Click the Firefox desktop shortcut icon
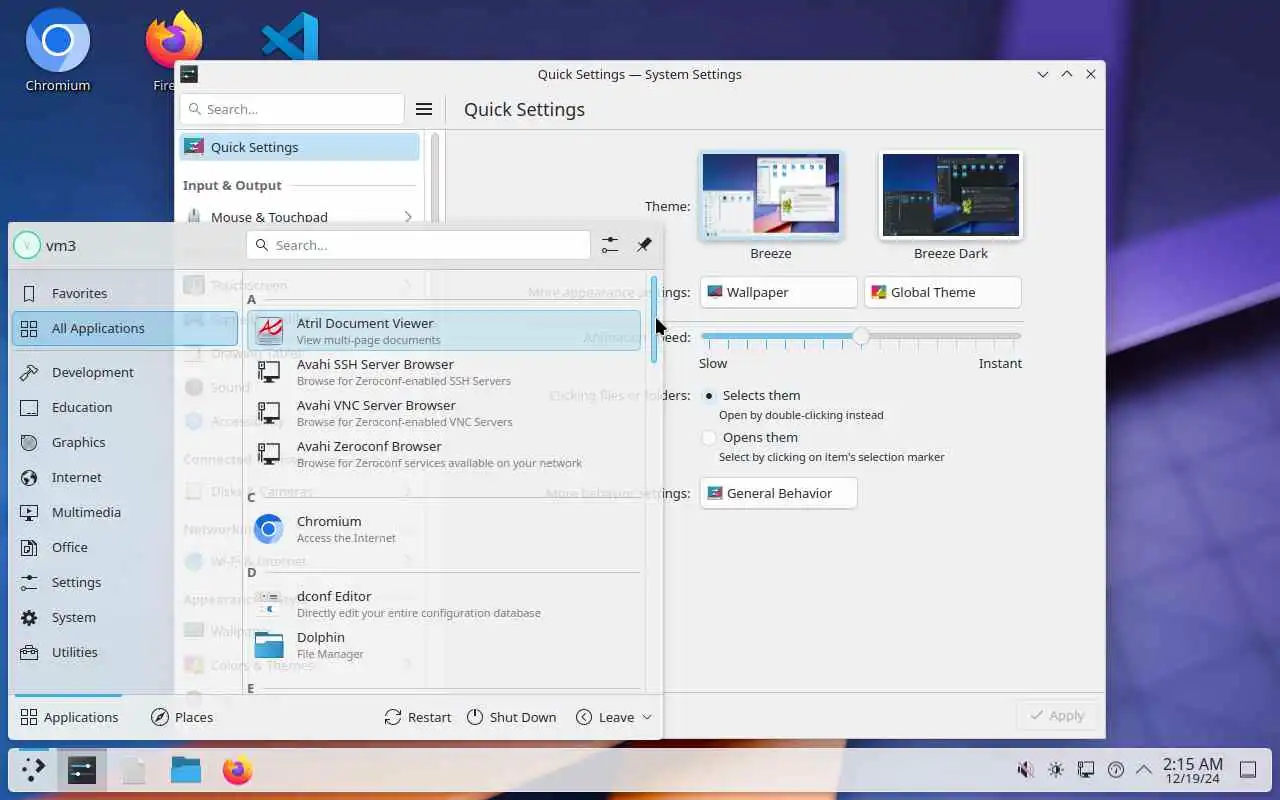 tap(174, 40)
